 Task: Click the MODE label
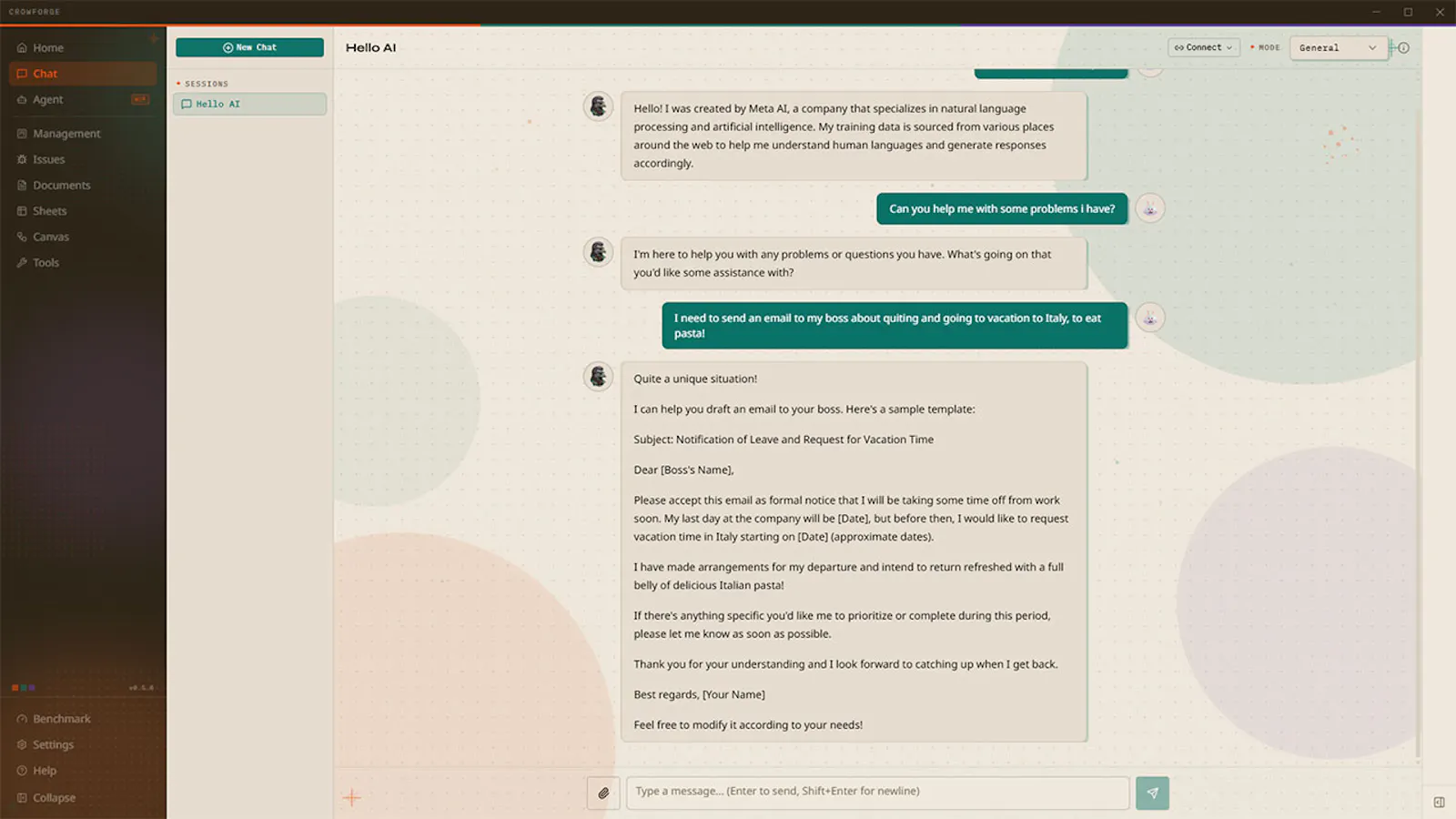[x=1269, y=47]
